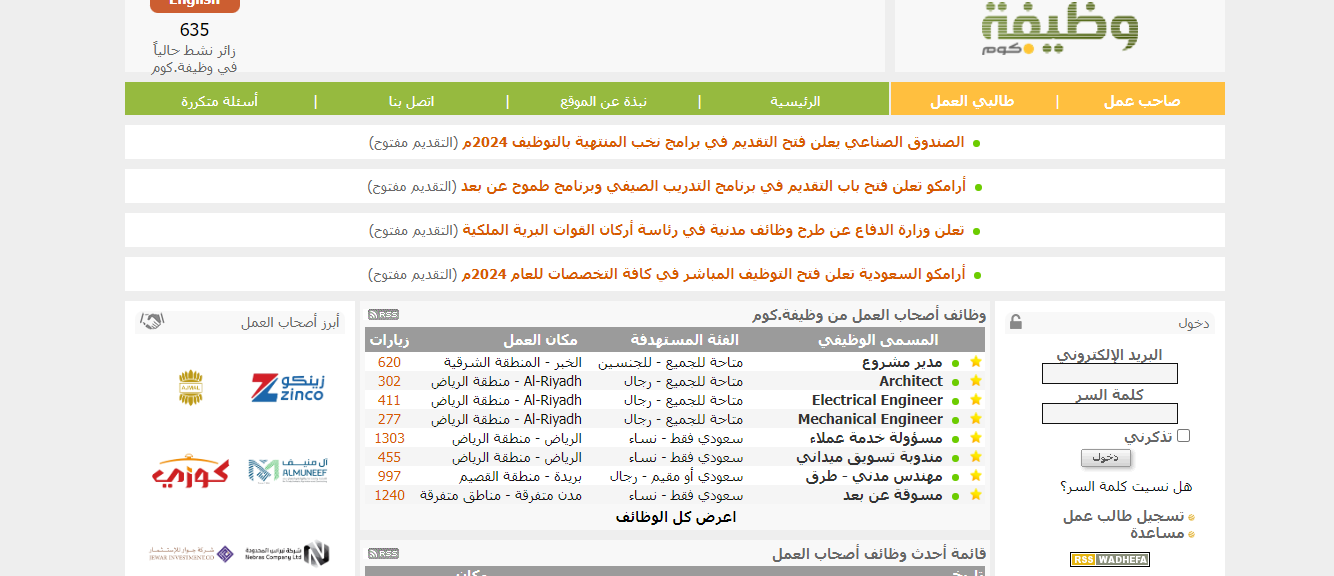Open the صاحب عمل tab
The width and height of the screenshot is (1334, 576).
click(x=1142, y=101)
